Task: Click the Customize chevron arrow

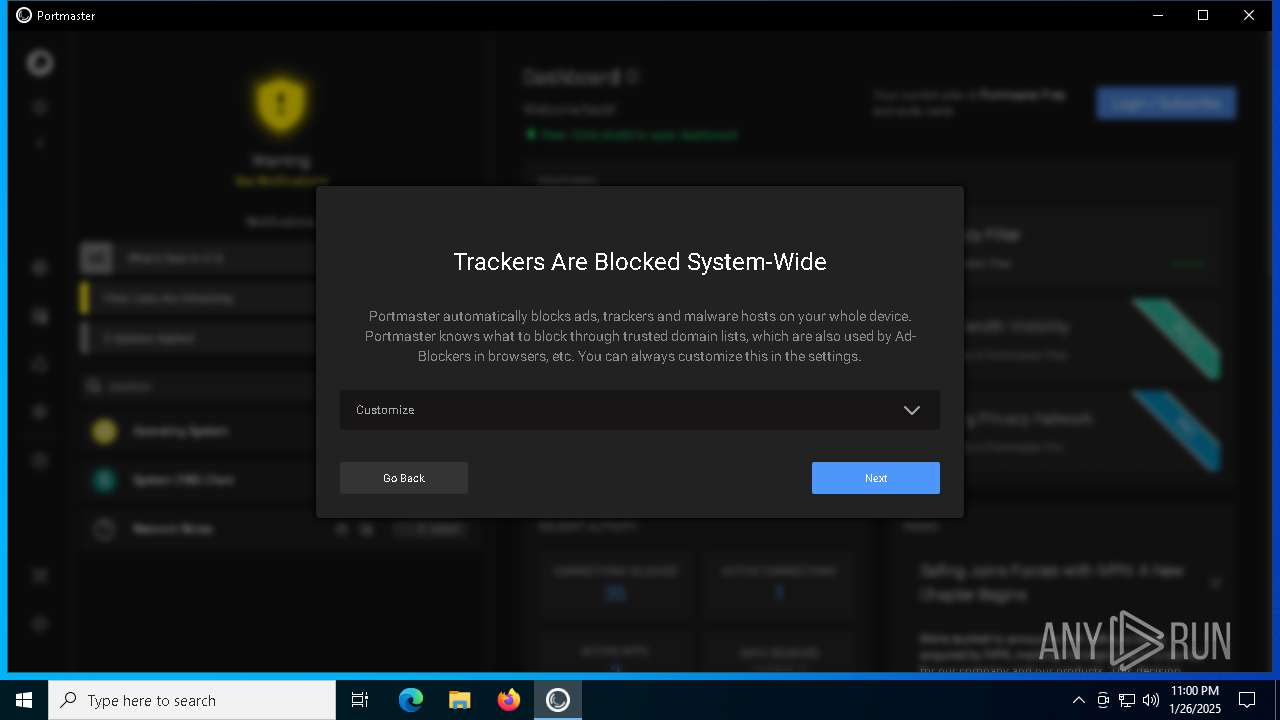Action: (x=912, y=410)
